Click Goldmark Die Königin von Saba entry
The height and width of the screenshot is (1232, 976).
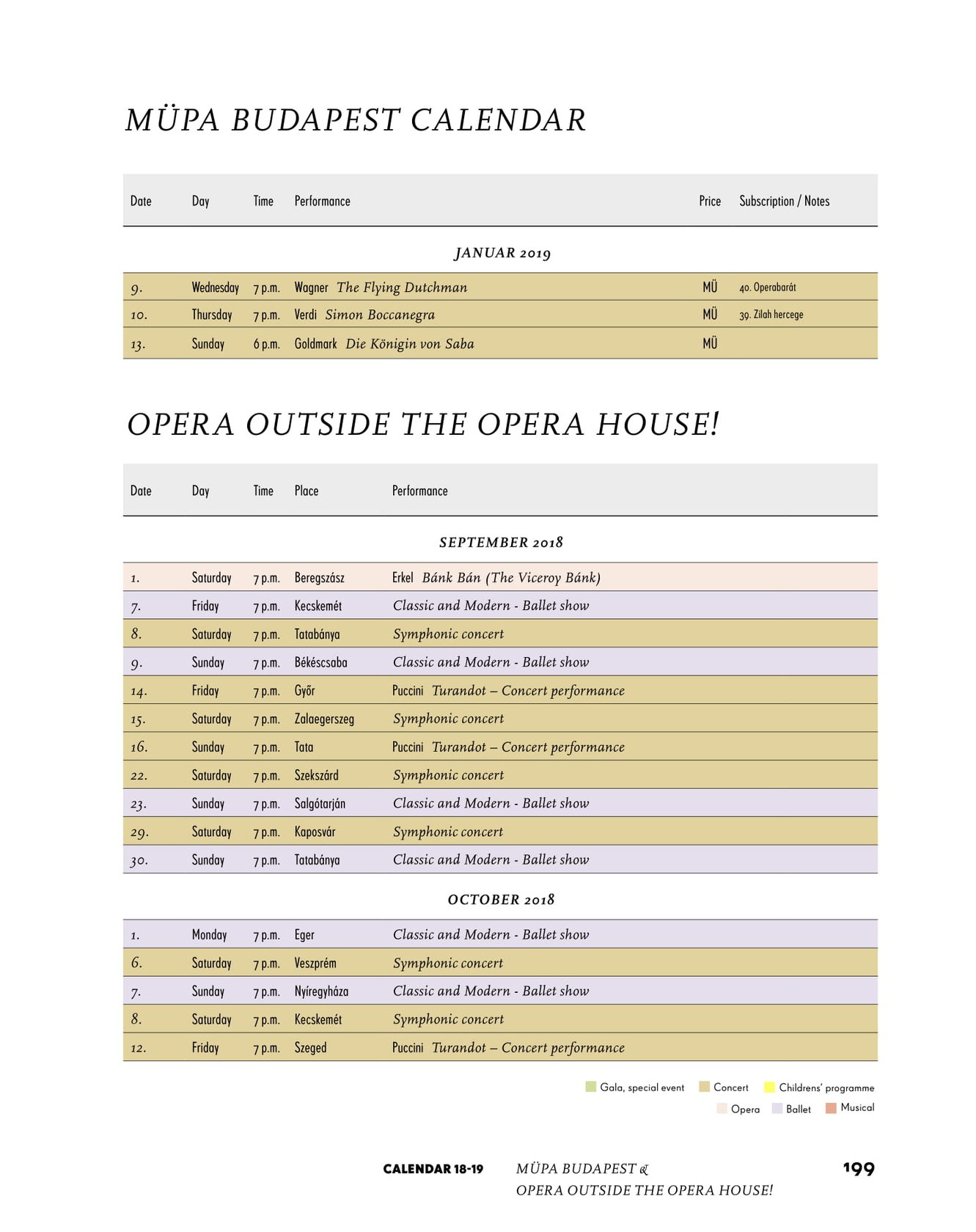[384, 343]
